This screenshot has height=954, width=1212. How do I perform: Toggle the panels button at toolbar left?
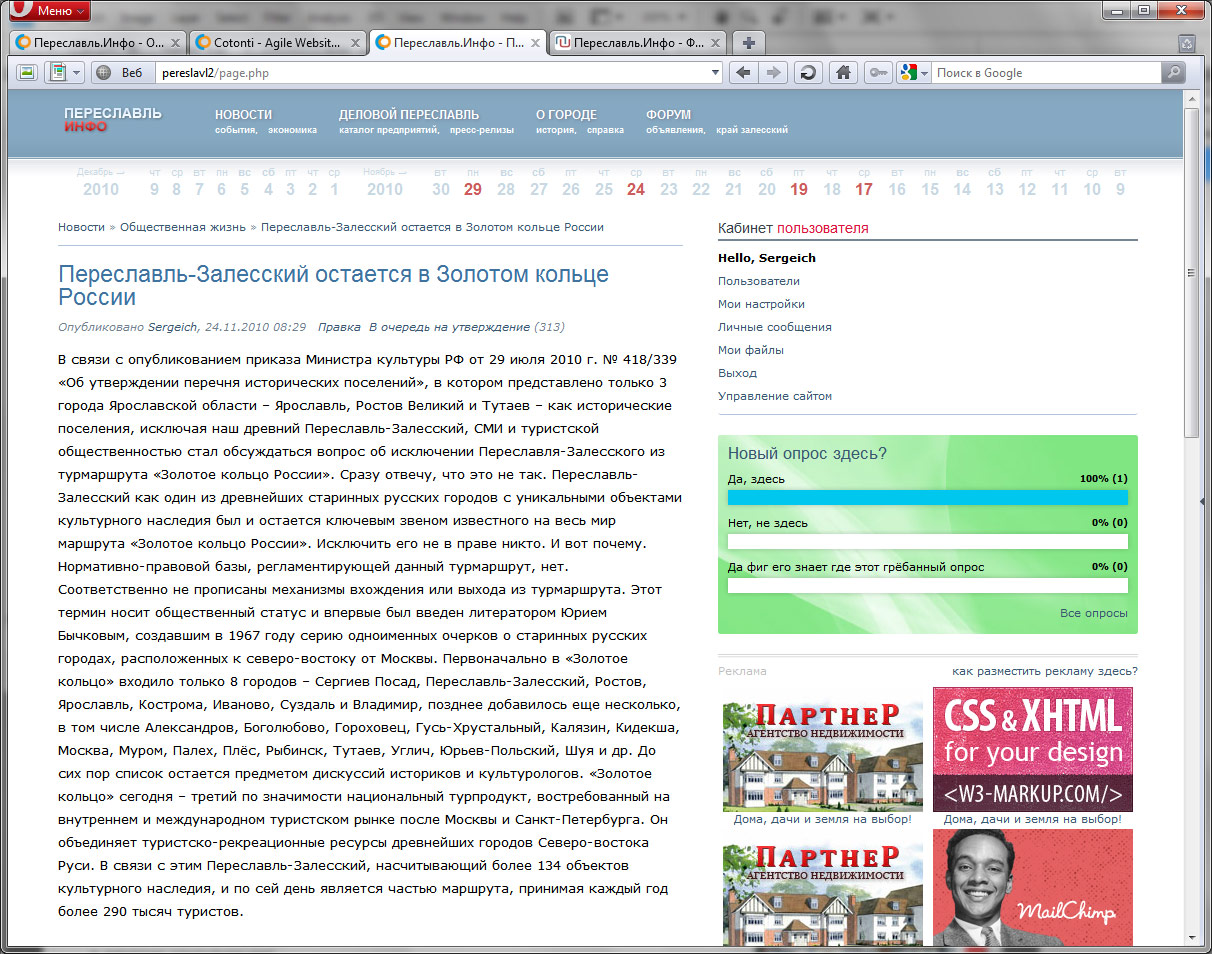coord(27,73)
